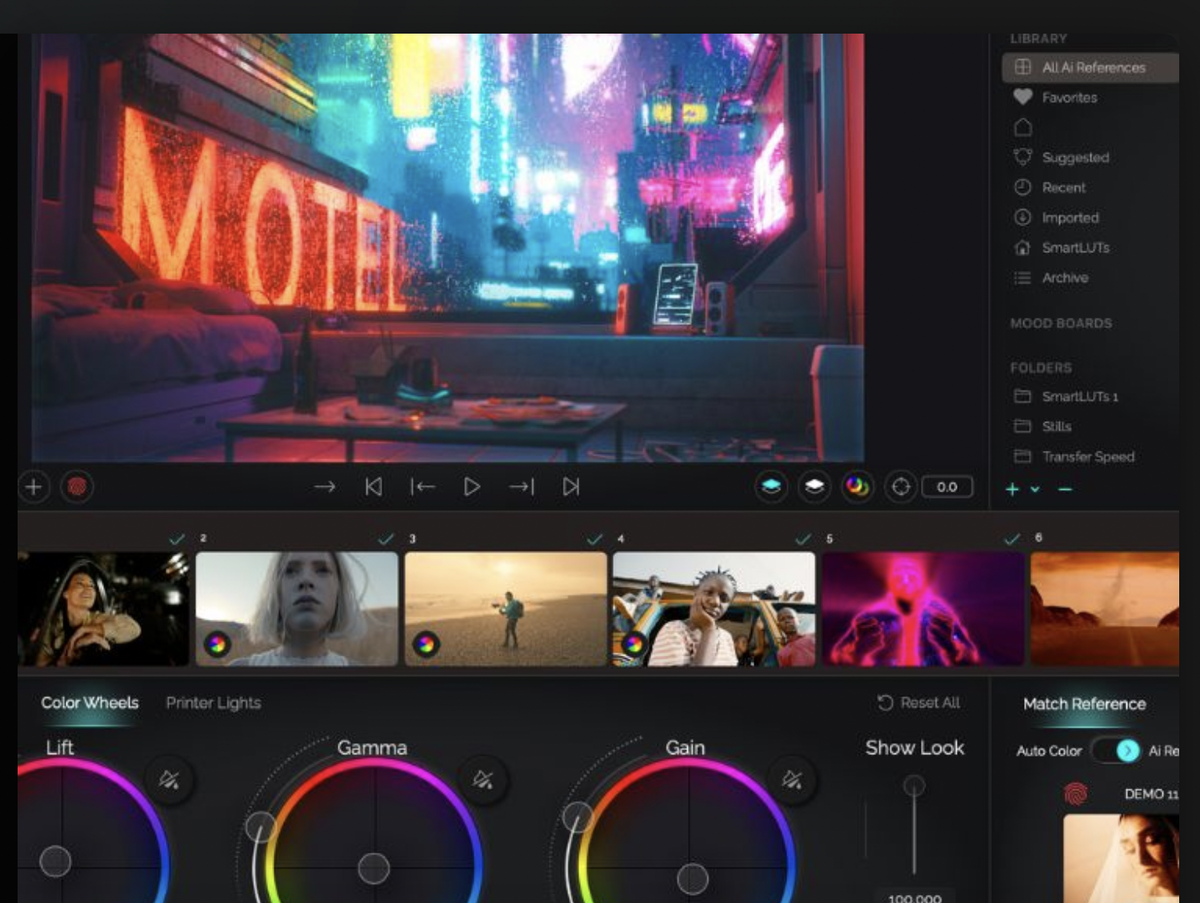Jump to the first clip

(x=373, y=487)
